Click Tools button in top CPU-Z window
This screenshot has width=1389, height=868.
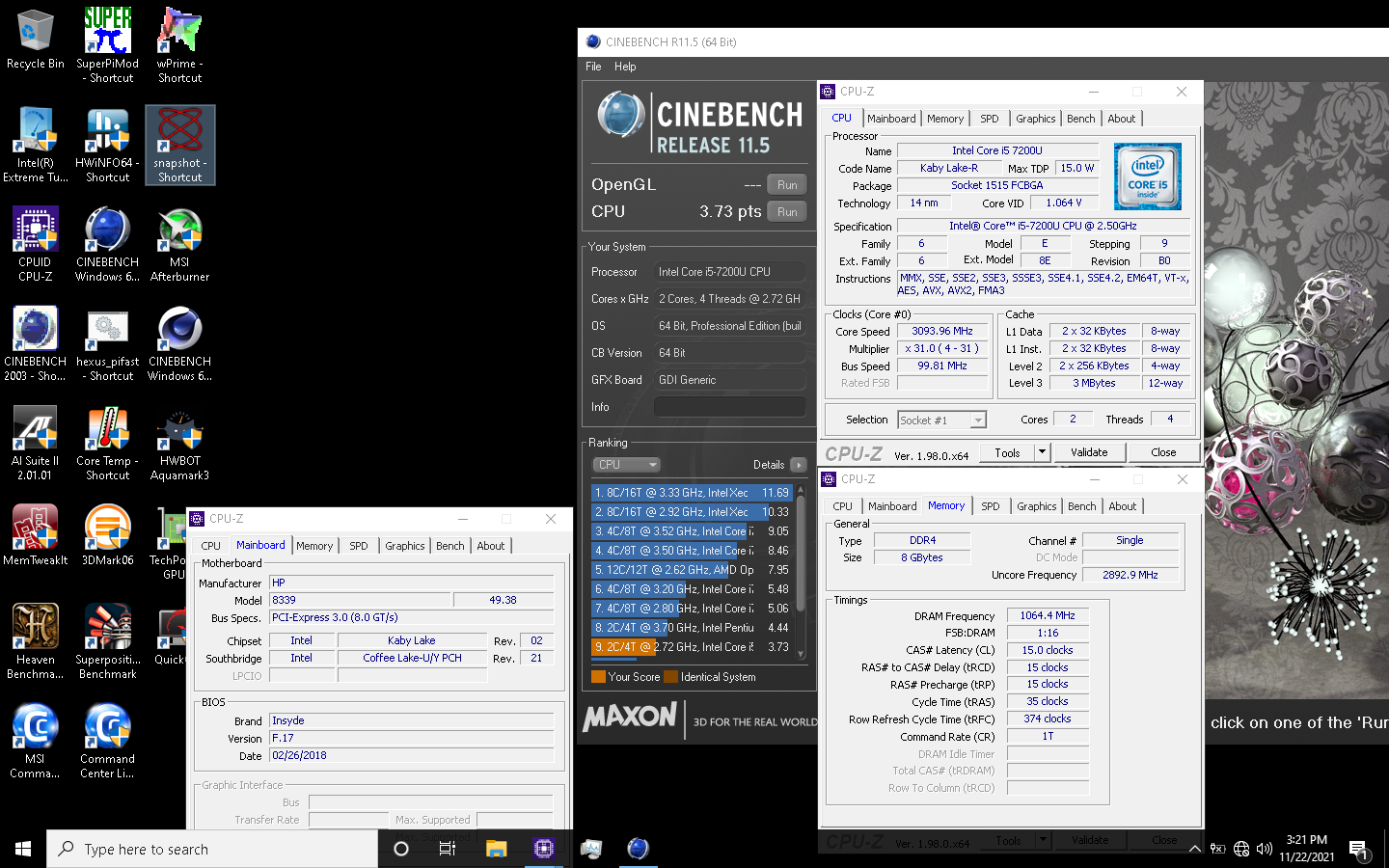point(1007,452)
